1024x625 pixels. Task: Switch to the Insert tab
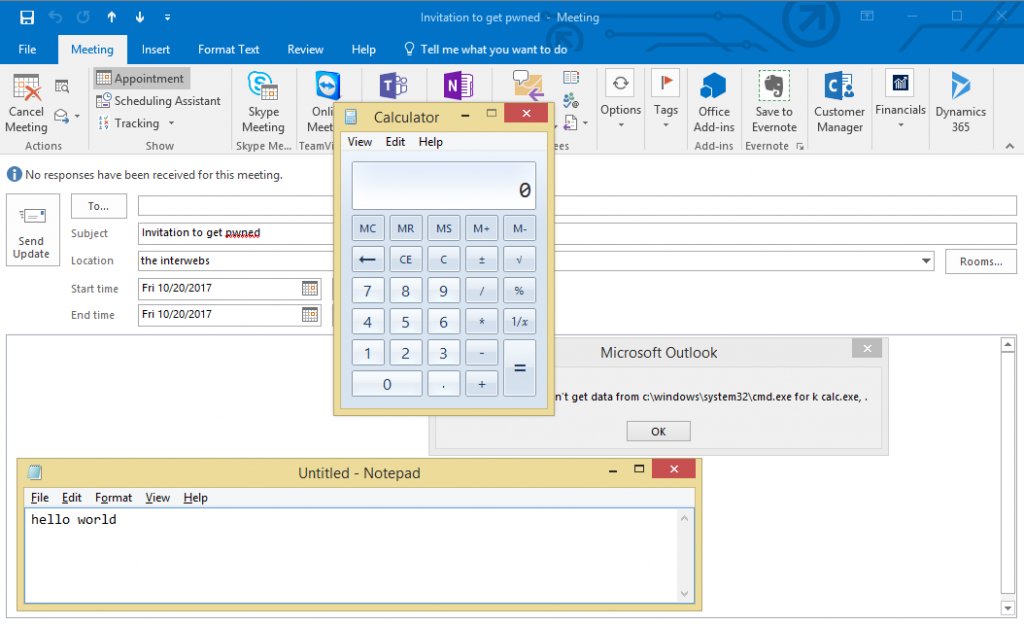(155, 49)
